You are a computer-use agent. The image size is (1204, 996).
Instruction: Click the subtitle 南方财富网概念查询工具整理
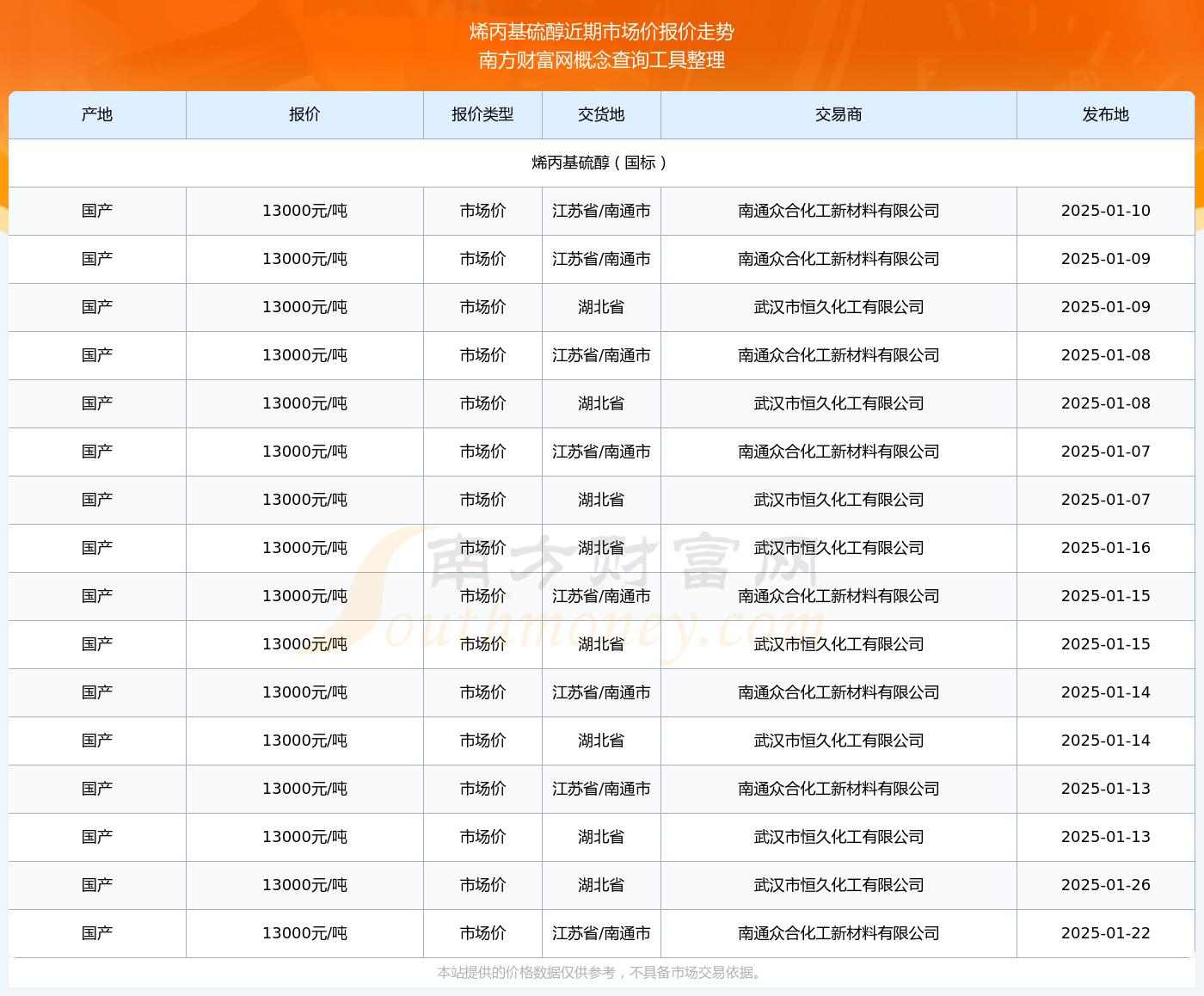pyautogui.click(x=602, y=60)
